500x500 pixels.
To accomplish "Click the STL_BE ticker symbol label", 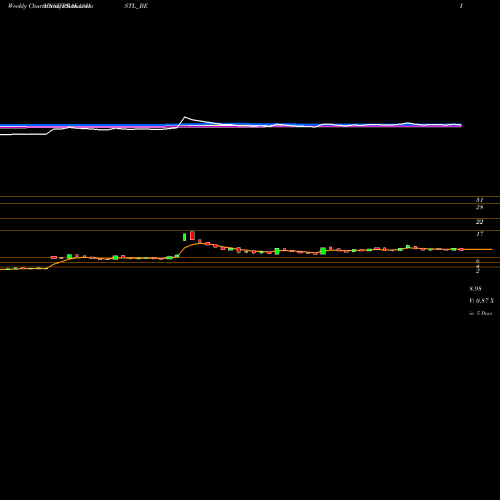I will [x=136, y=6].
